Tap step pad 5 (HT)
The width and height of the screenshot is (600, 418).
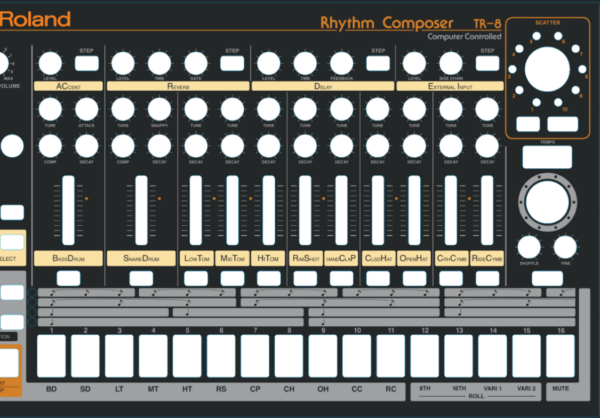(187, 356)
